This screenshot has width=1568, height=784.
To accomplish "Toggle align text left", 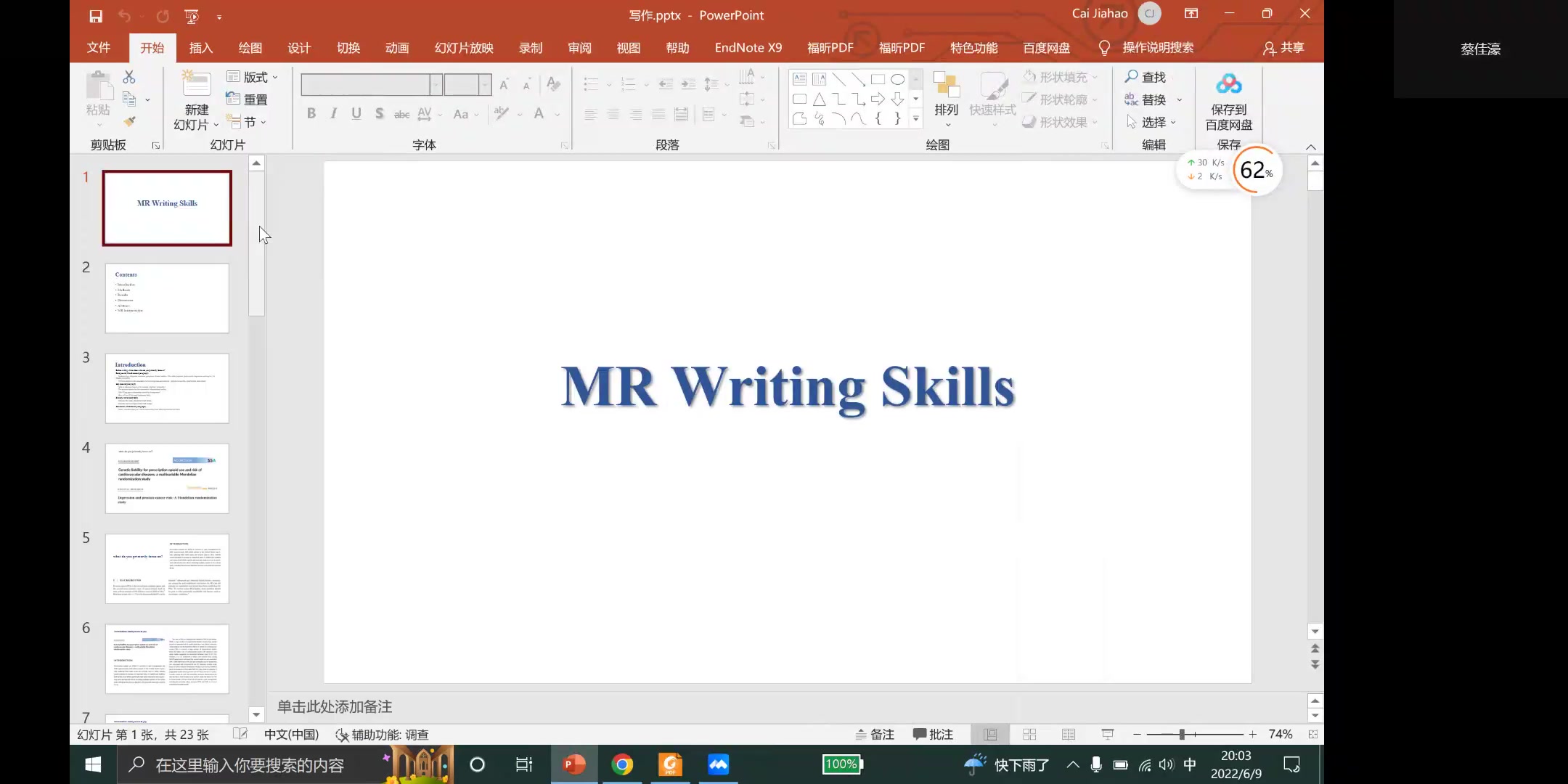I will point(591,114).
